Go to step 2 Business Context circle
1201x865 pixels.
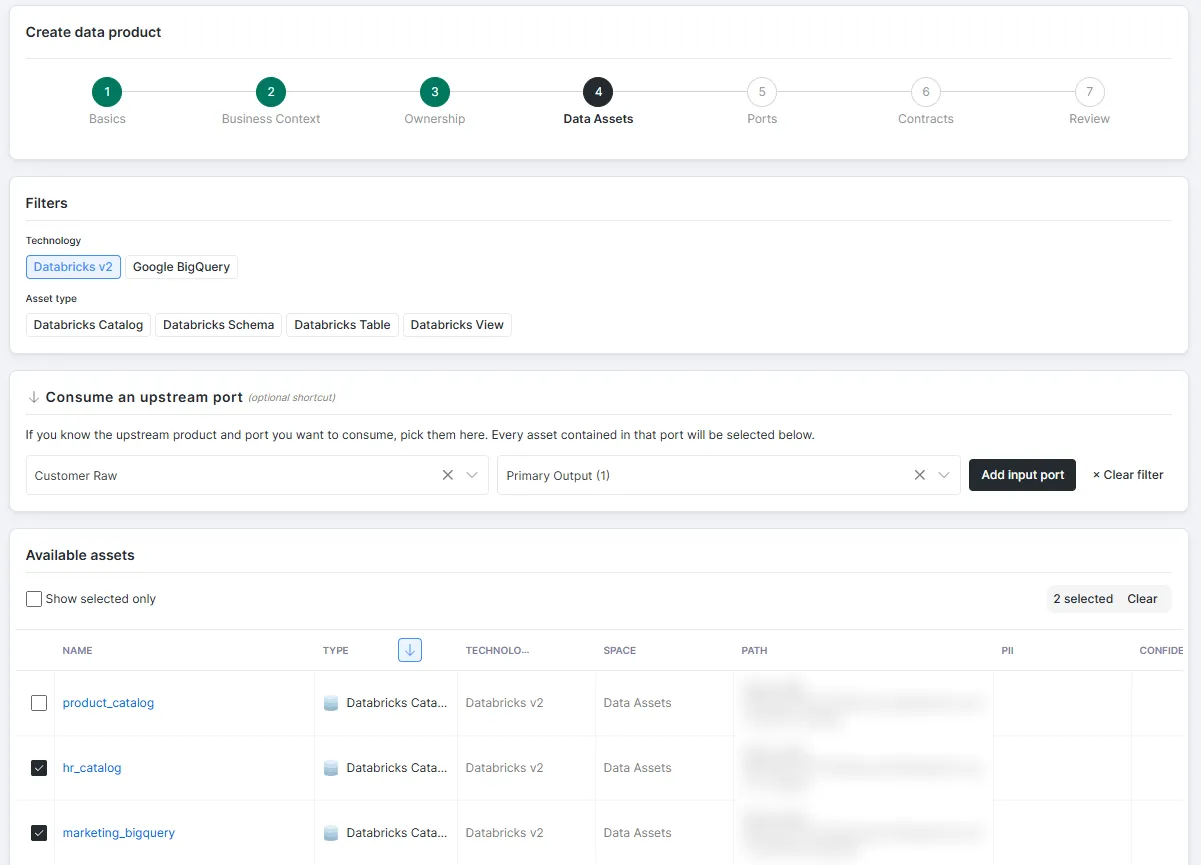tap(271, 92)
